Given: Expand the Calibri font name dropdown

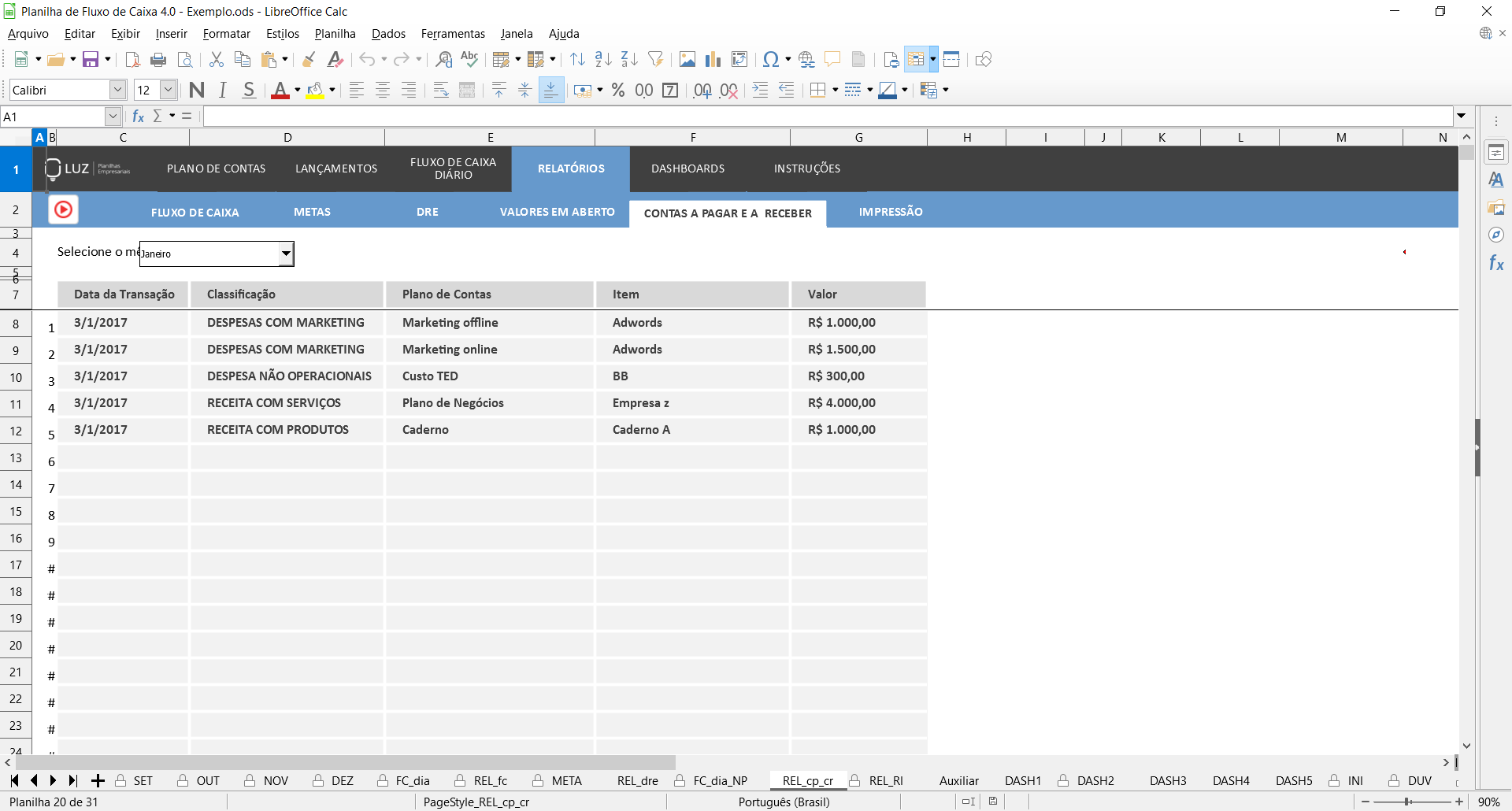Looking at the screenshot, I should (x=117, y=91).
